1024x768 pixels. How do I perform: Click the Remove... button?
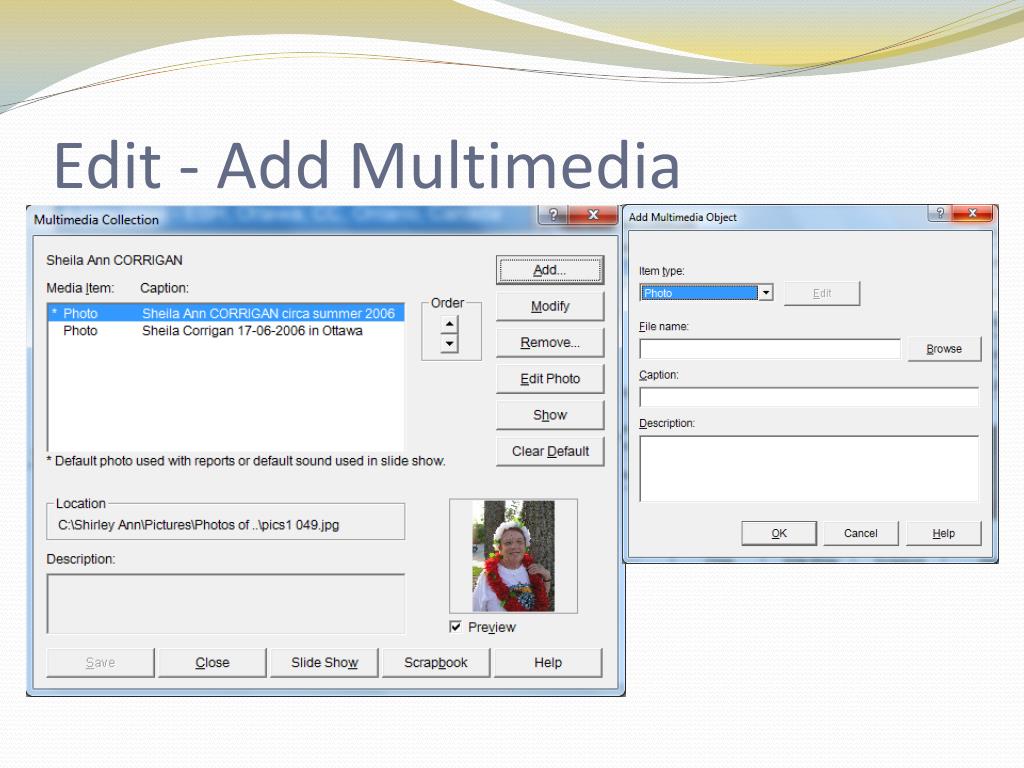tap(550, 342)
